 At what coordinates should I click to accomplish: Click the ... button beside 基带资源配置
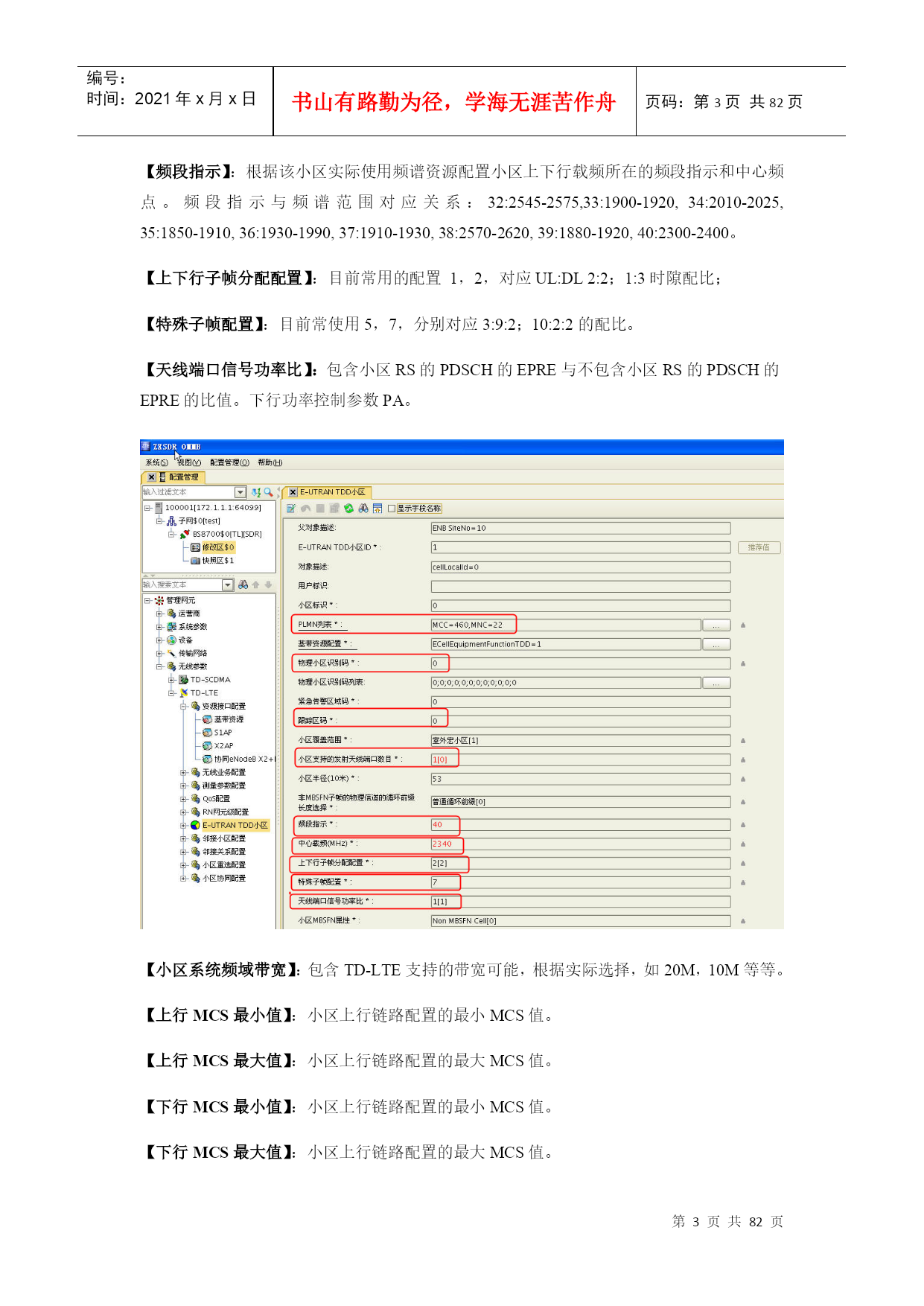tap(716, 645)
